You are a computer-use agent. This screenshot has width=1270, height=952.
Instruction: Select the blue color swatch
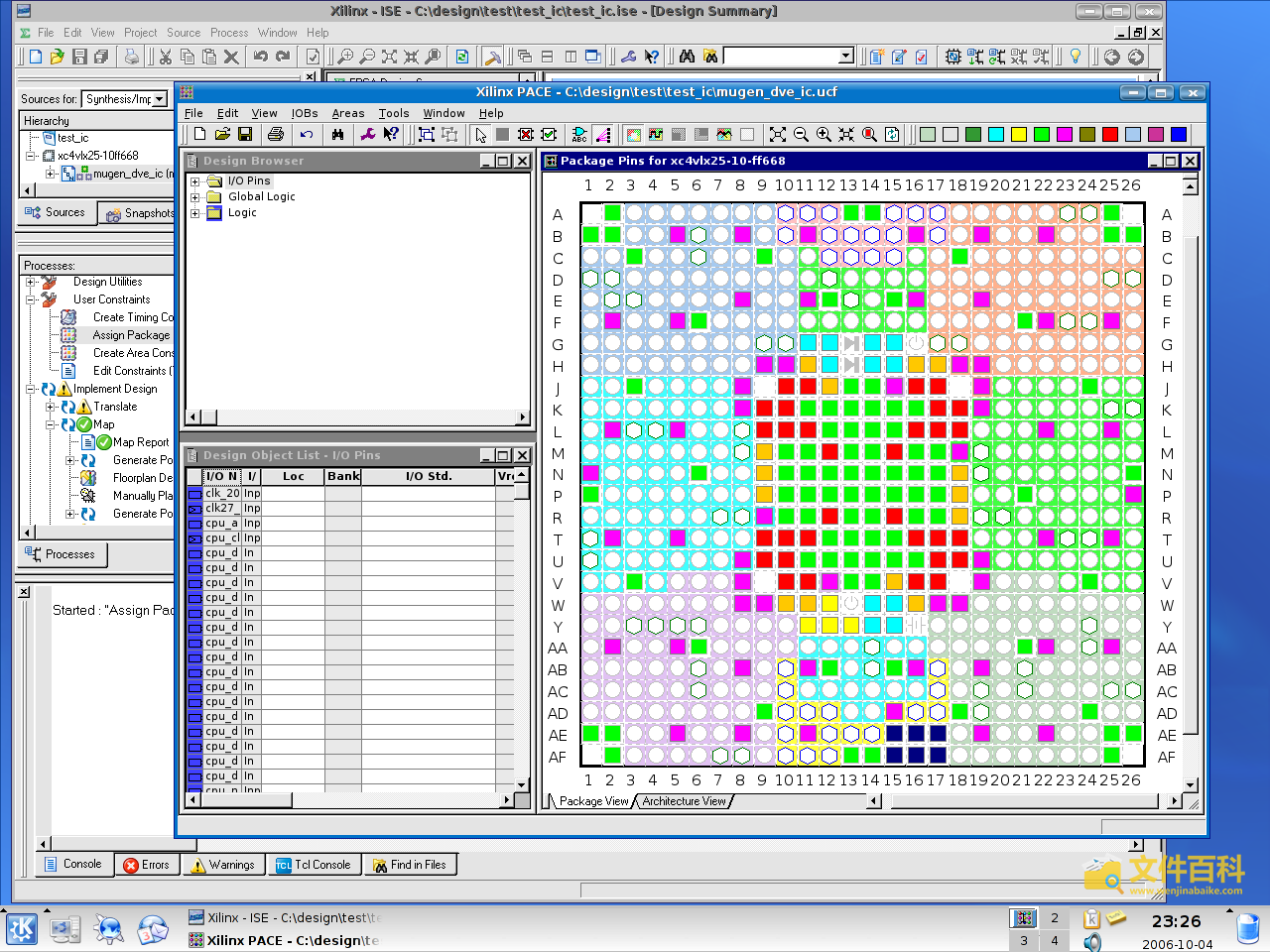click(1179, 134)
